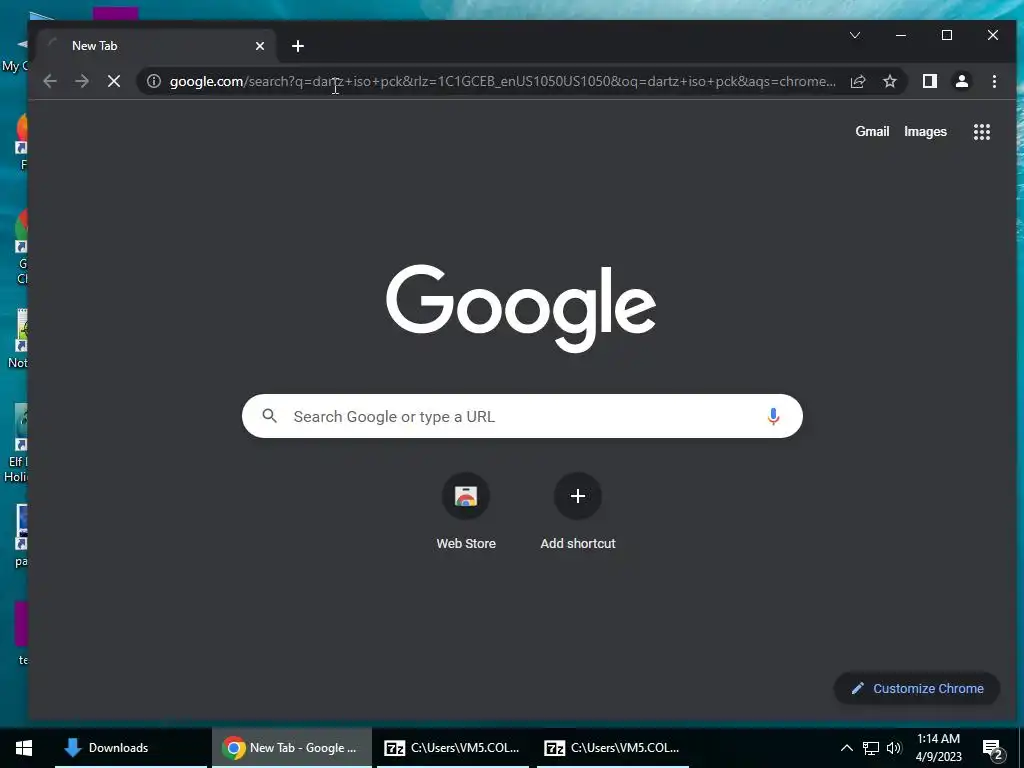Click the back navigation arrow
The image size is (1024, 768).
click(50, 81)
